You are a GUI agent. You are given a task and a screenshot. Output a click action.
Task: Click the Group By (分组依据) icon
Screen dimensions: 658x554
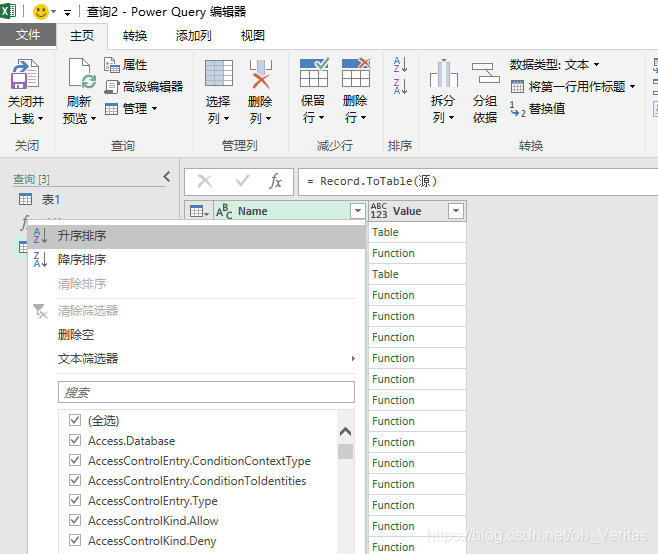point(486,73)
